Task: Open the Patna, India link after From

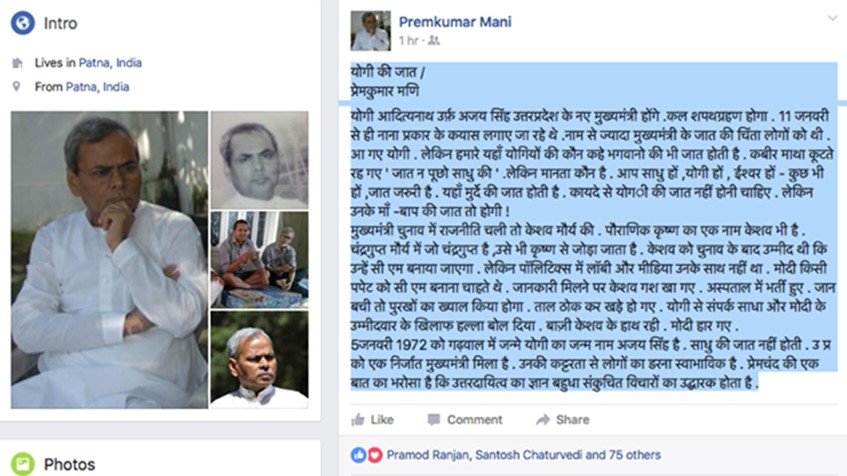Action: 97,86
